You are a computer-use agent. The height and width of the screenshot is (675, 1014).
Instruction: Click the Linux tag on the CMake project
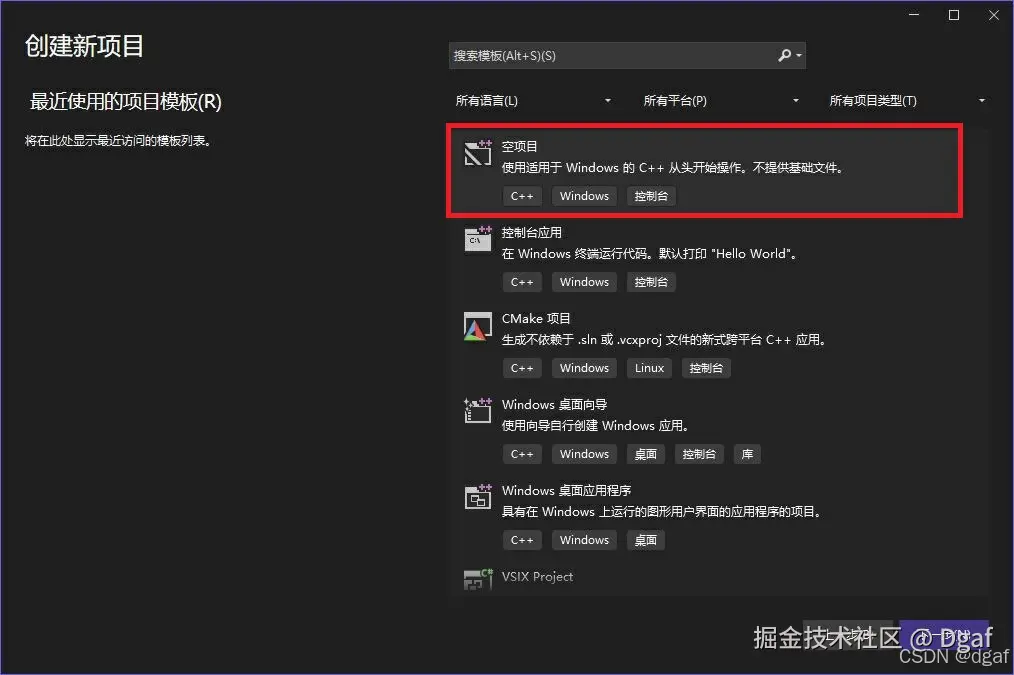[x=649, y=368]
